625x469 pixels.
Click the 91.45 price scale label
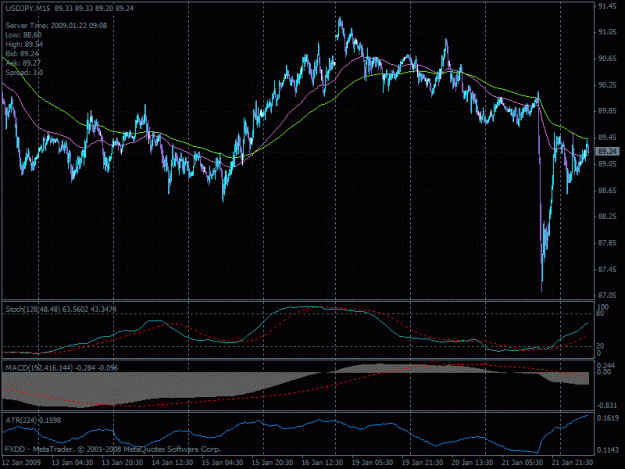[607, 6]
